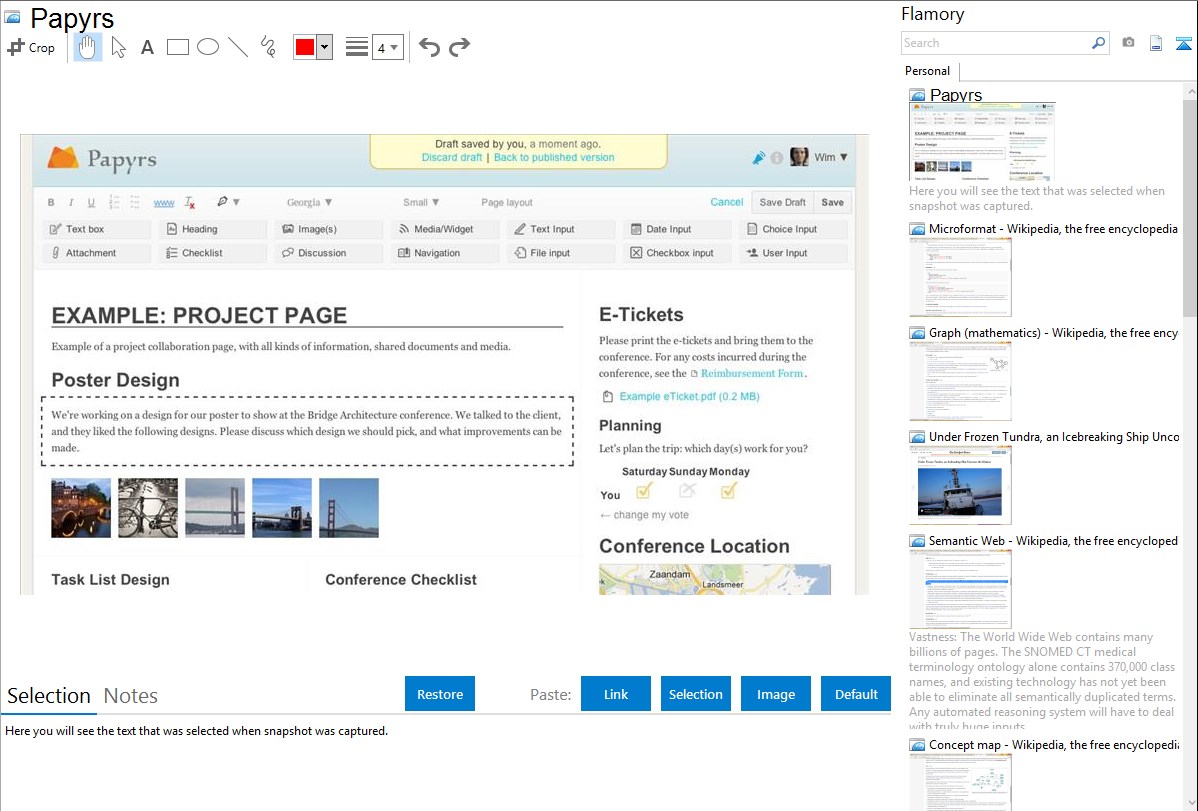Image resolution: width=1198 pixels, height=811 pixels.
Task: Click the blue triangle icon beside search
Action: tap(1183, 44)
